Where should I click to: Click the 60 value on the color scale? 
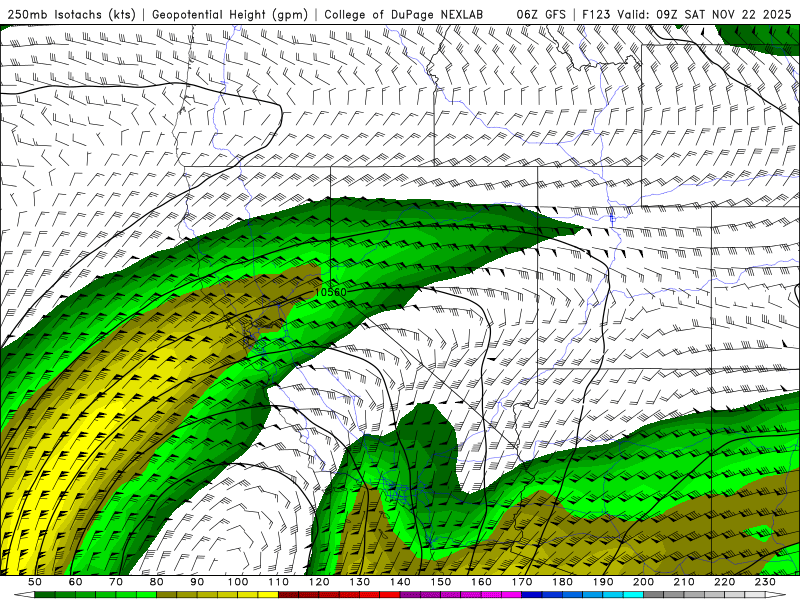point(75,582)
